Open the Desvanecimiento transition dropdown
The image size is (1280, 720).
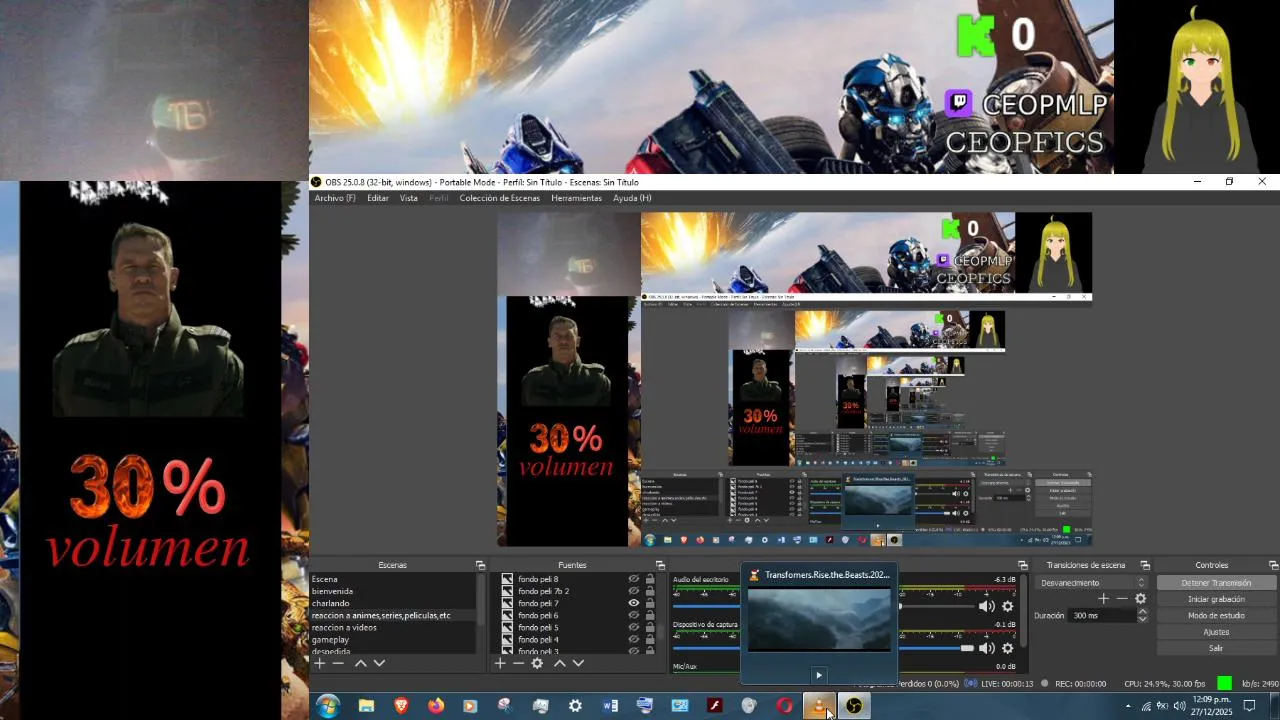click(1091, 583)
